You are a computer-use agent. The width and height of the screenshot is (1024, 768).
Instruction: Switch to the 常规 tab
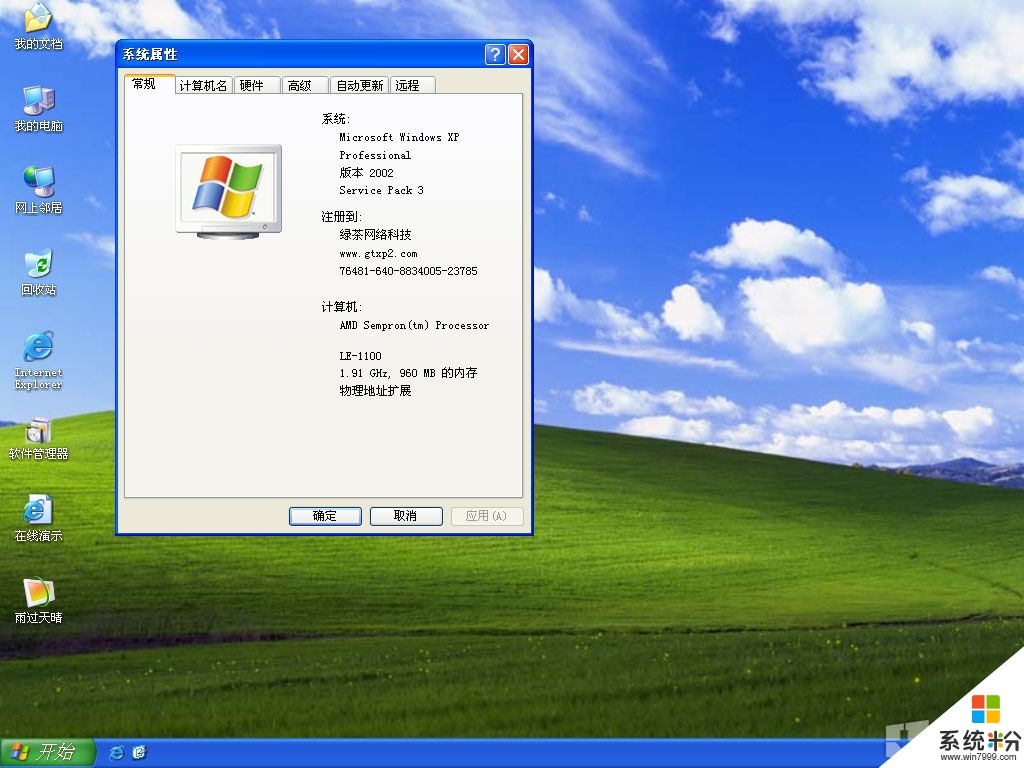[x=150, y=84]
